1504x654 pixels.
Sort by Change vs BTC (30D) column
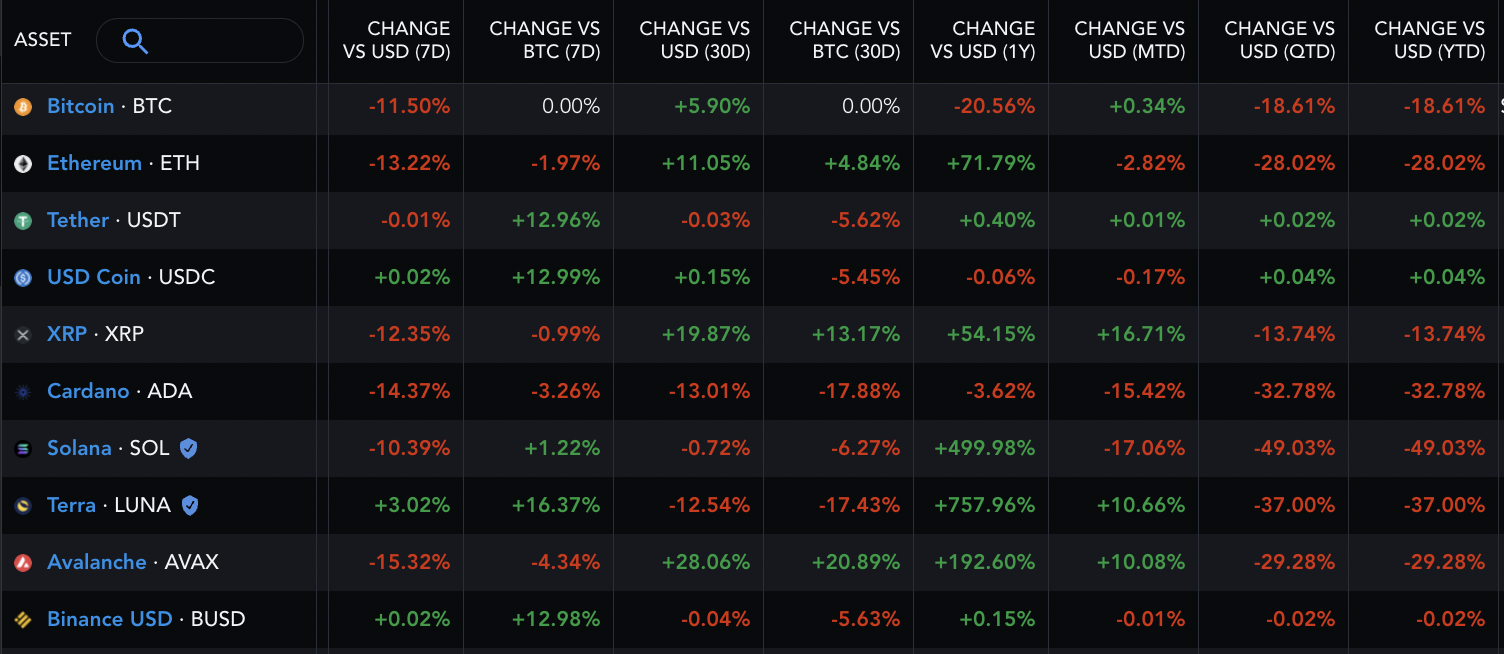click(844, 40)
